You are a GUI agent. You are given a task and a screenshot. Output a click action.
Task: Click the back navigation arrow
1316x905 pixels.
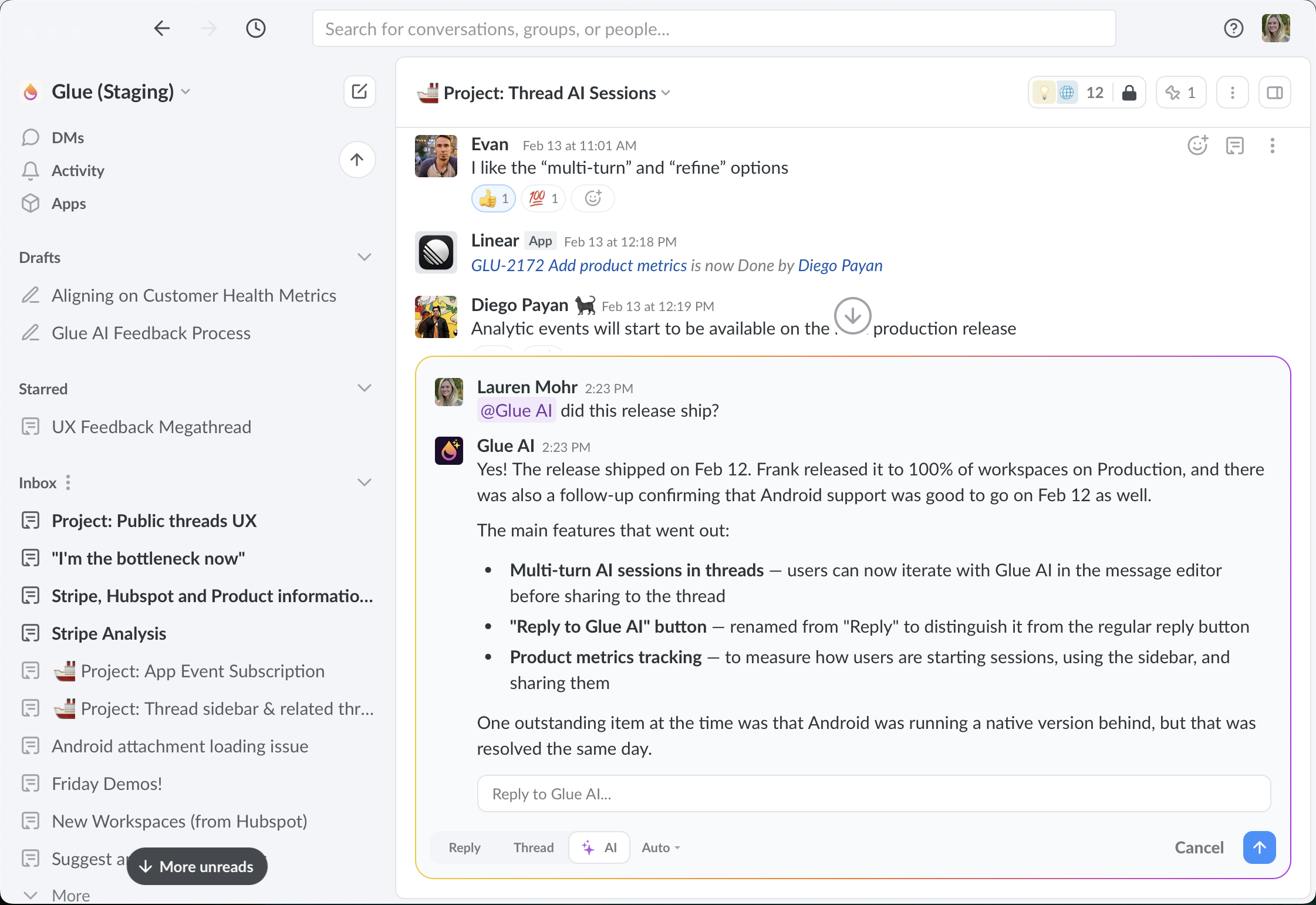click(x=162, y=28)
